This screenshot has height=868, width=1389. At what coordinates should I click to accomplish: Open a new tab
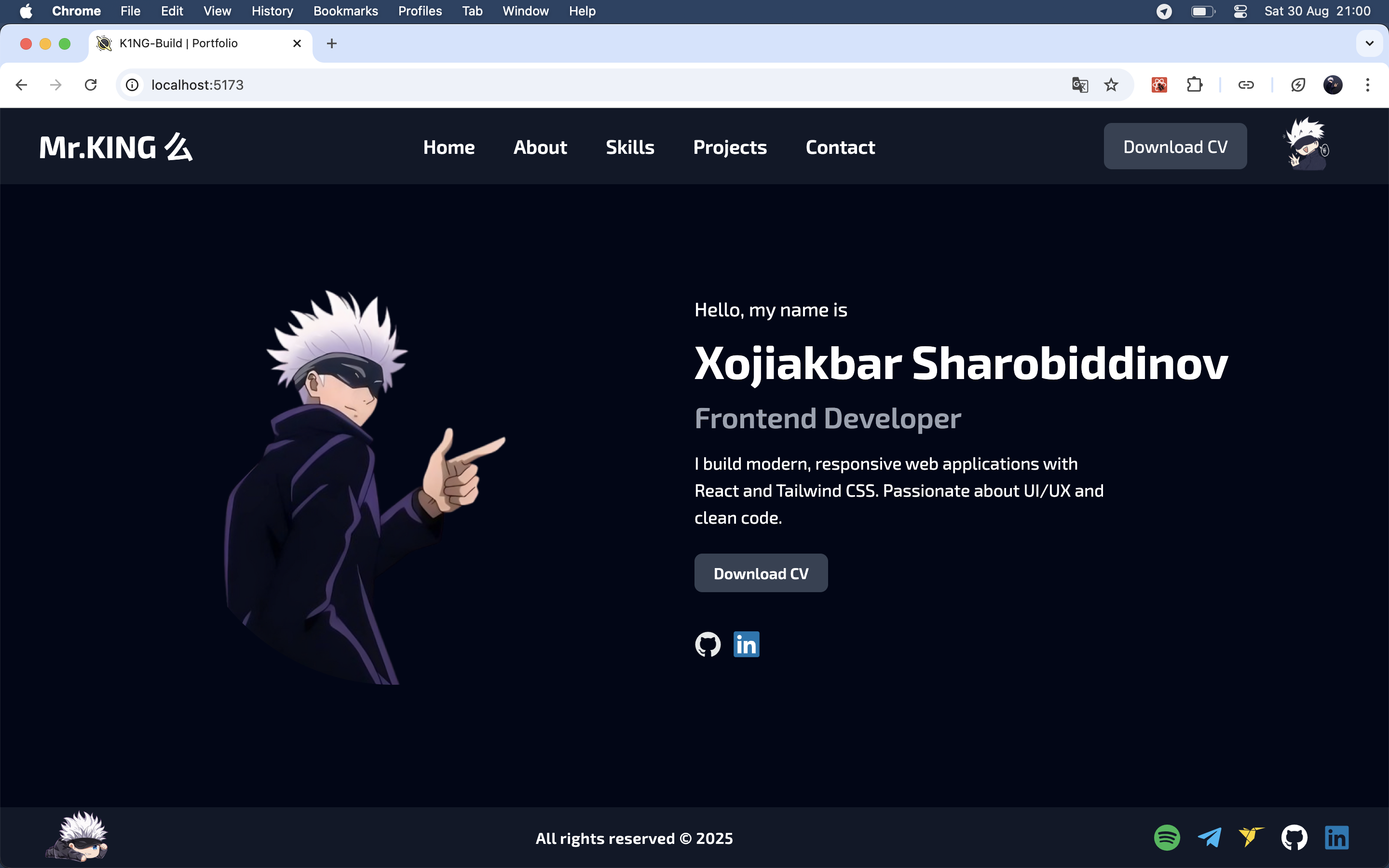(332, 43)
